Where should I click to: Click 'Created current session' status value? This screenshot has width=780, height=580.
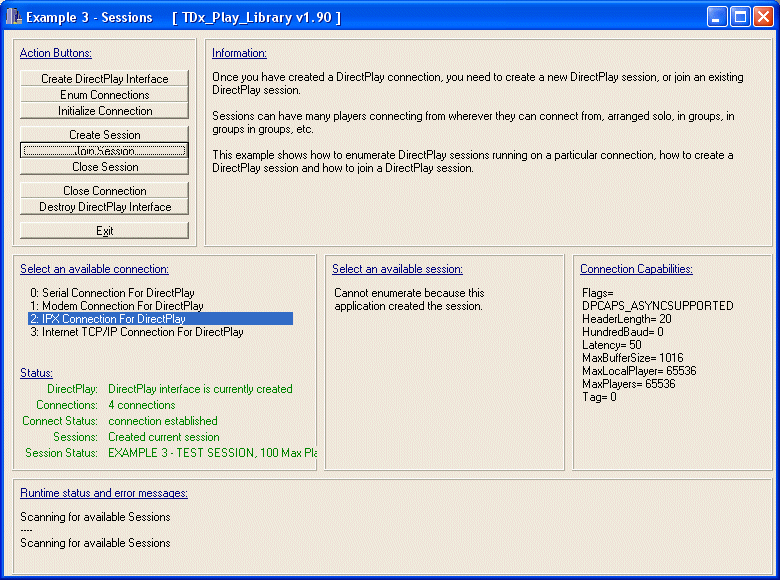pyautogui.click(x=164, y=436)
